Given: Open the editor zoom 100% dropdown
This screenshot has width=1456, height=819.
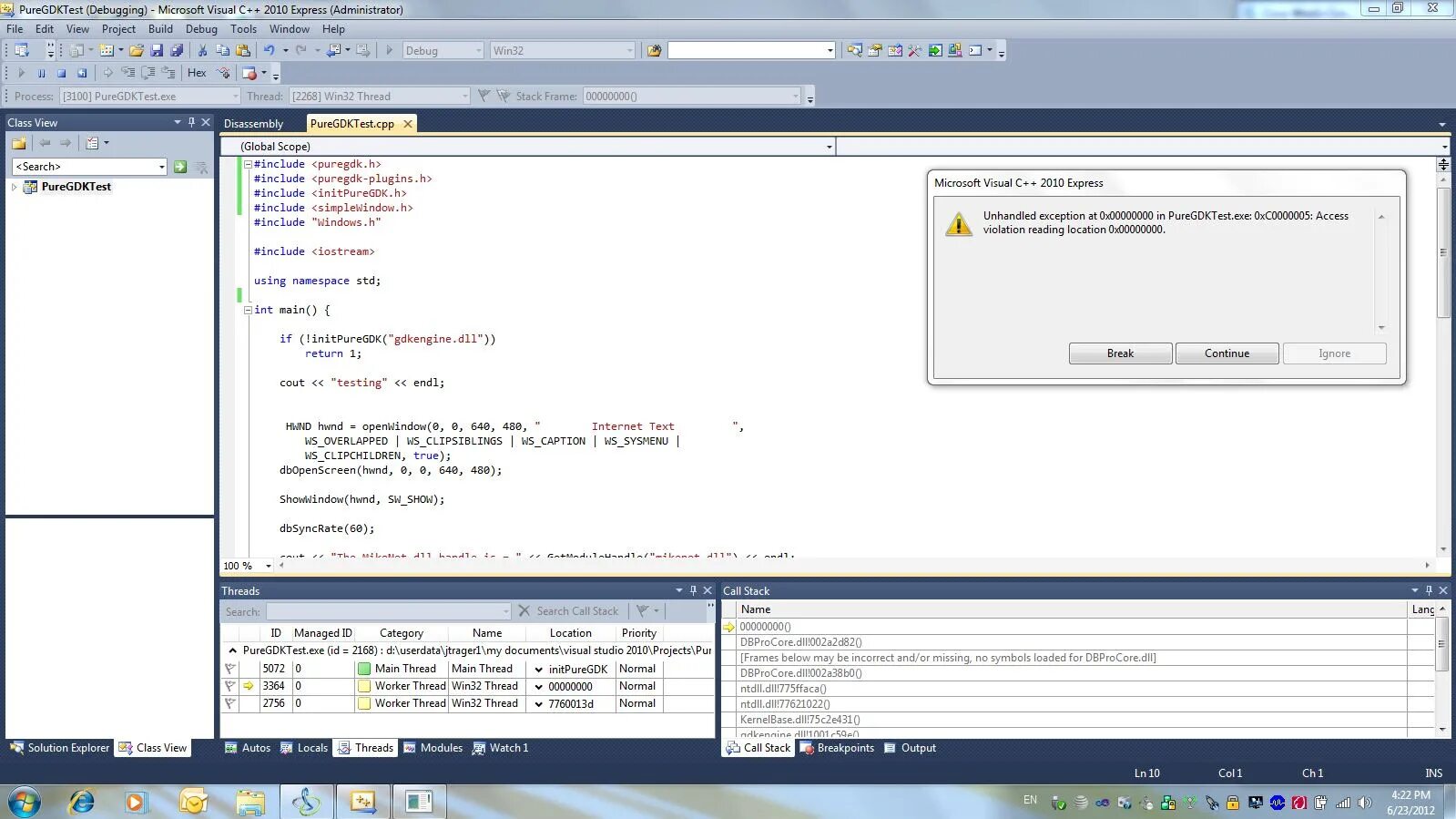Looking at the screenshot, I should [268, 566].
